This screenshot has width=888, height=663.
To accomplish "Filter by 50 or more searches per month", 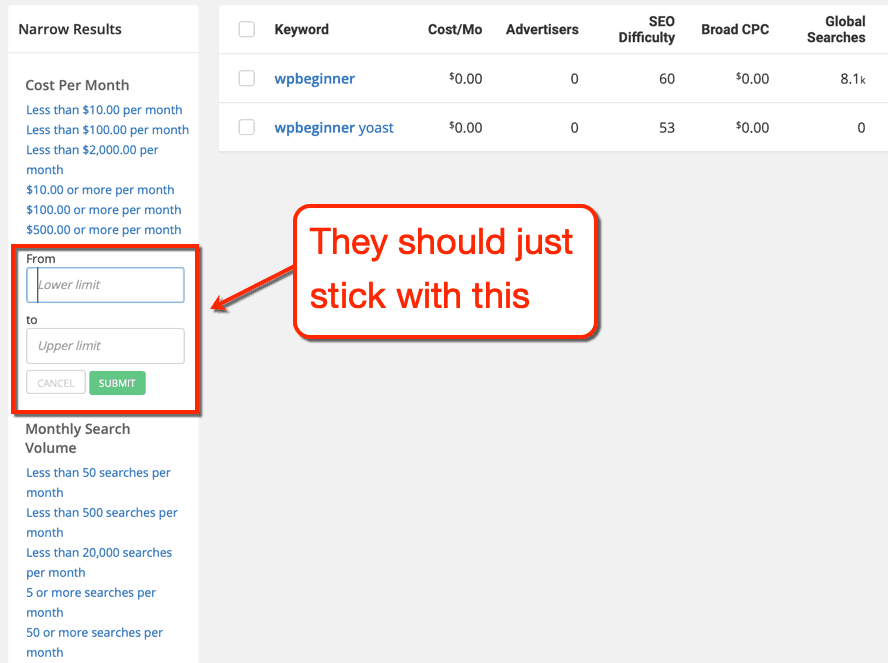I will [x=94, y=632].
